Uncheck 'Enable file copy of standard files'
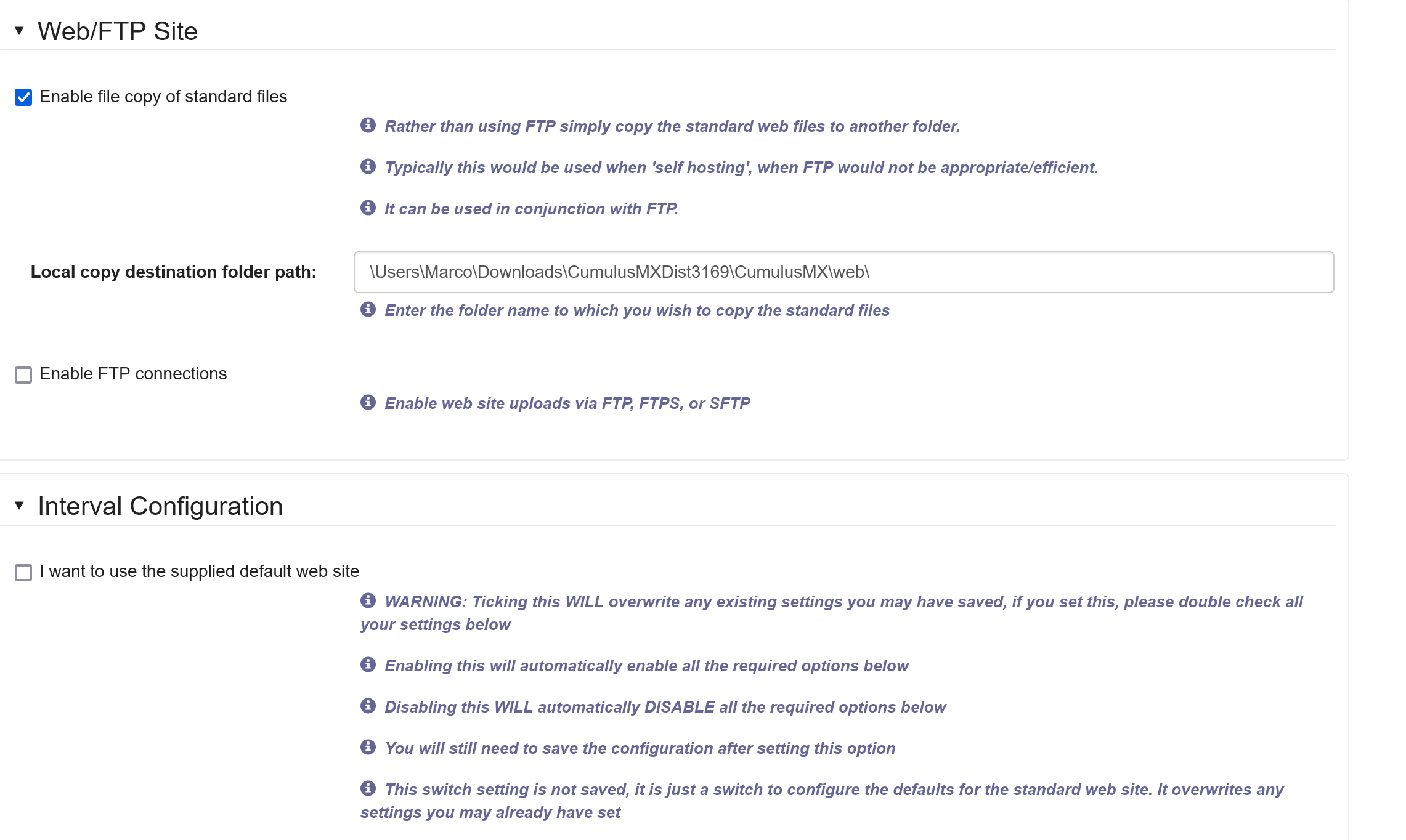Screen dimensions: 1406x840 click(23, 97)
